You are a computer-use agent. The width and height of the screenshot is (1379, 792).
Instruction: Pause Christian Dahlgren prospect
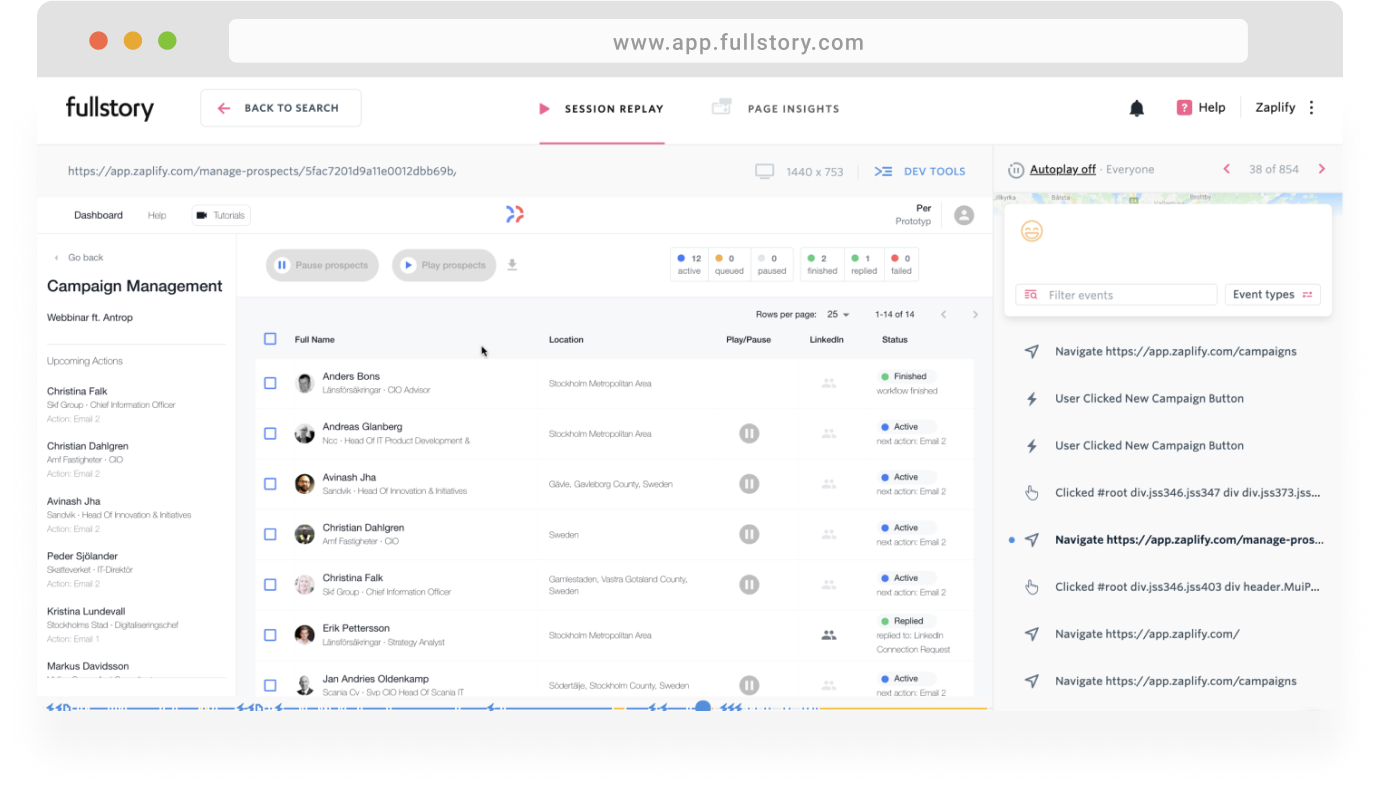click(749, 534)
